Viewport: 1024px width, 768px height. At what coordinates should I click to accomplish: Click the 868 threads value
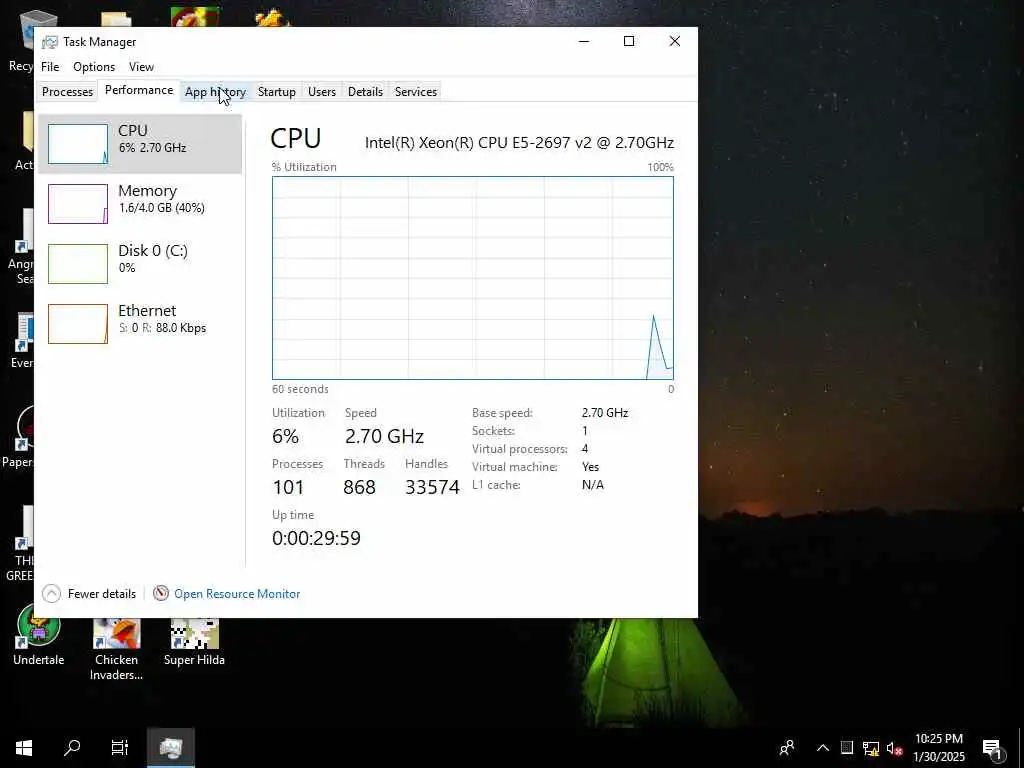tap(359, 487)
